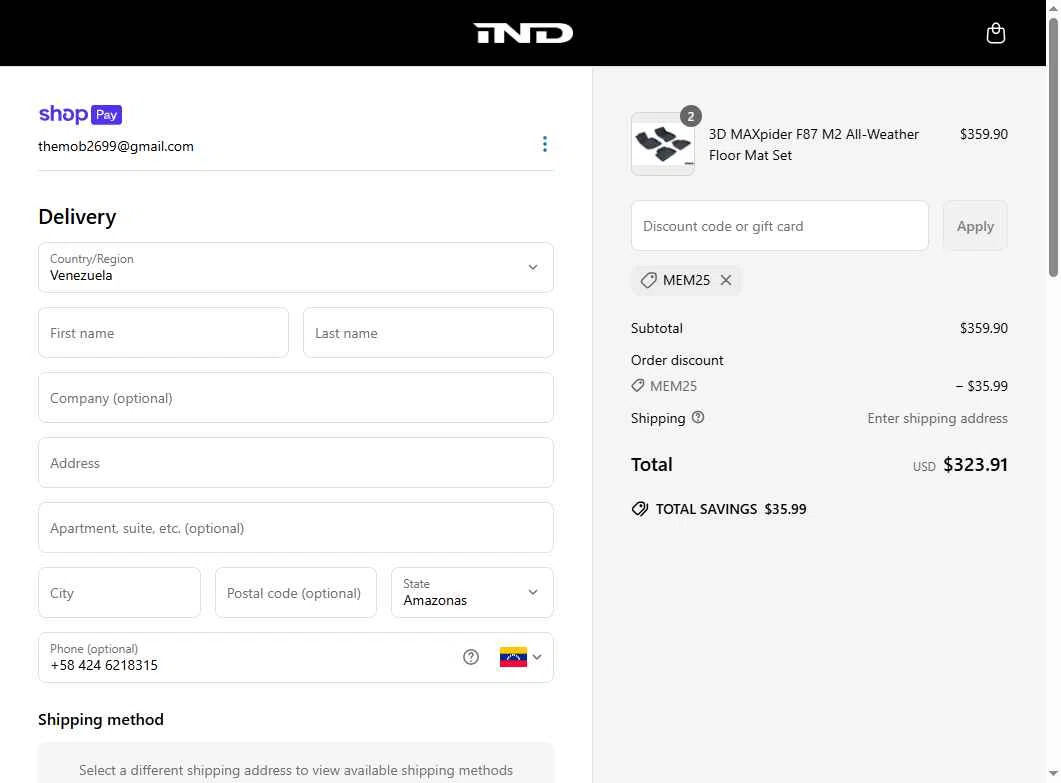Remove the MEM25 discount tag
This screenshot has height=783, width=1061.
click(726, 280)
